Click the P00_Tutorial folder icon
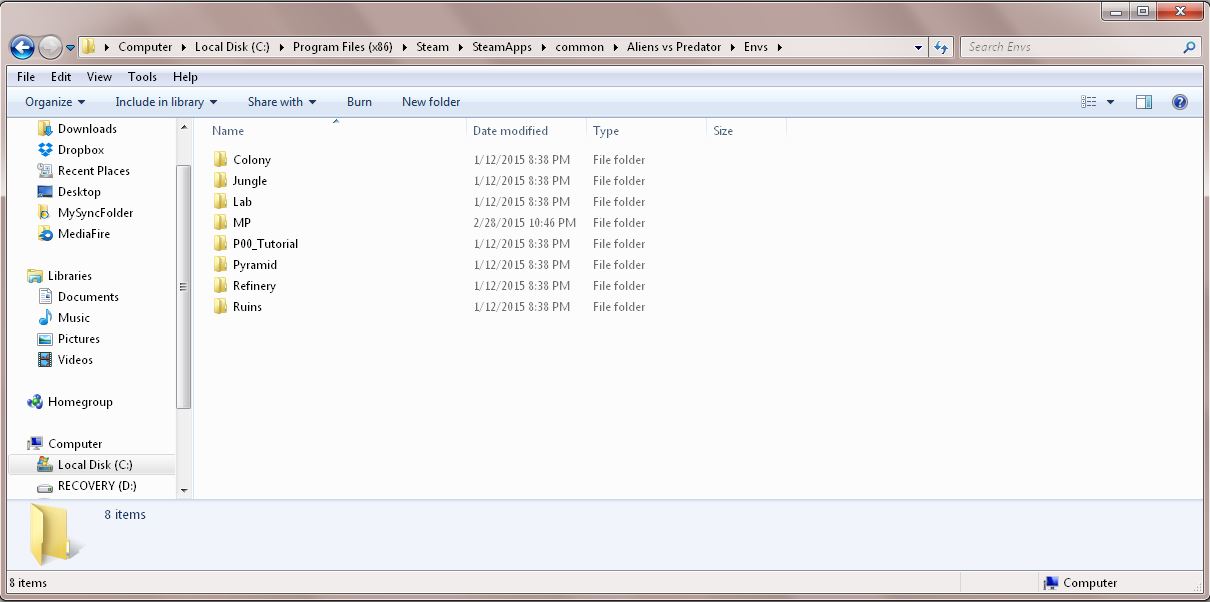The image size is (1210, 602). (x=221, y=244)
